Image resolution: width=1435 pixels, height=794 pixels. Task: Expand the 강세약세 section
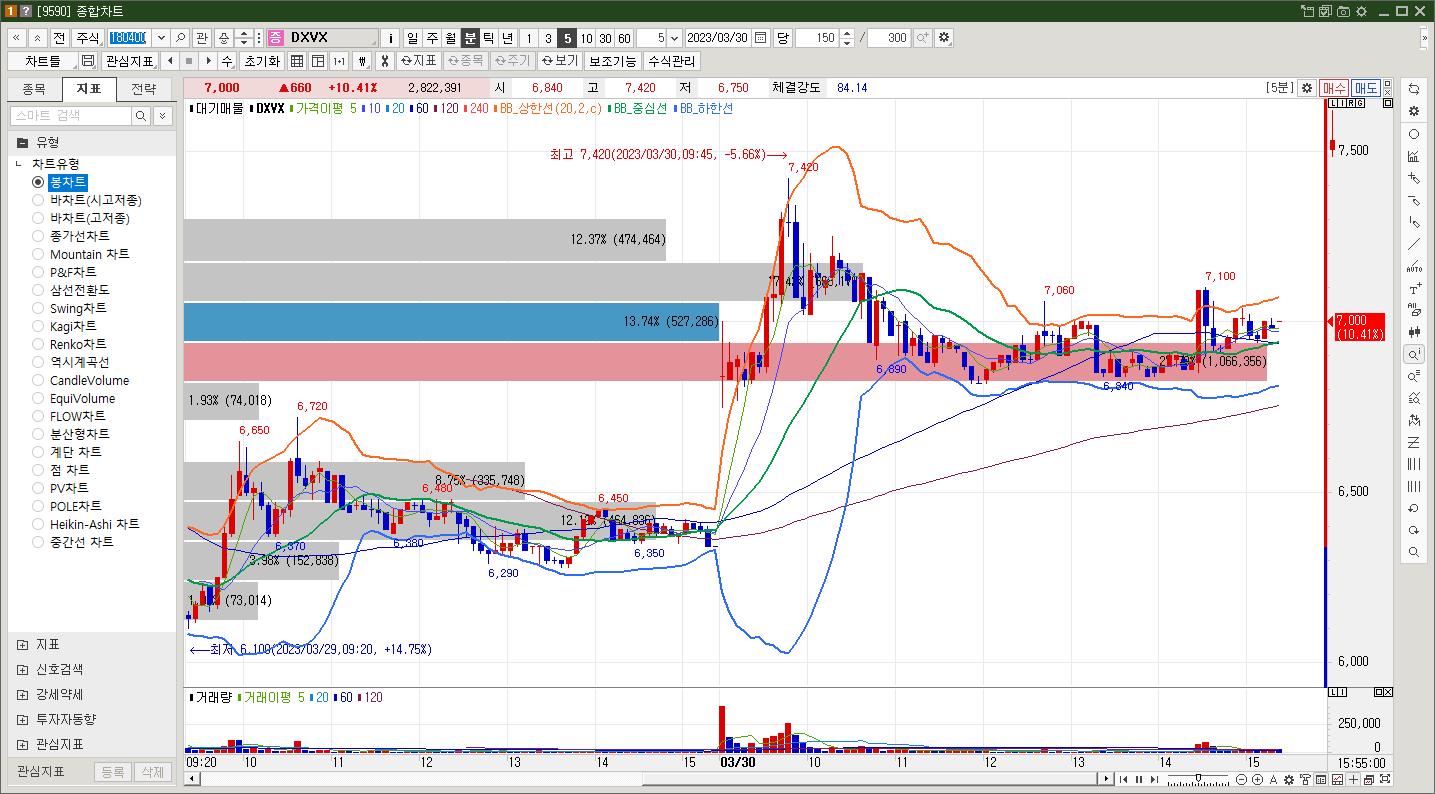pyautogui.click(x=22, y=695)
